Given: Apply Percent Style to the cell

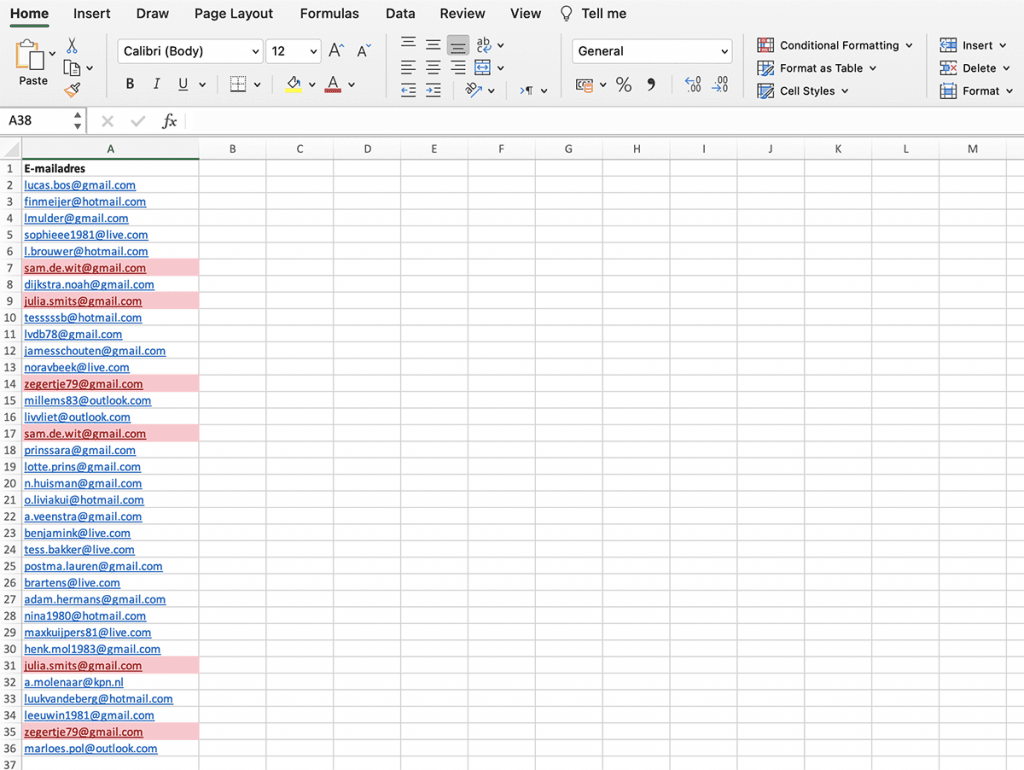Looking at the screenshot, I should 624,85.
